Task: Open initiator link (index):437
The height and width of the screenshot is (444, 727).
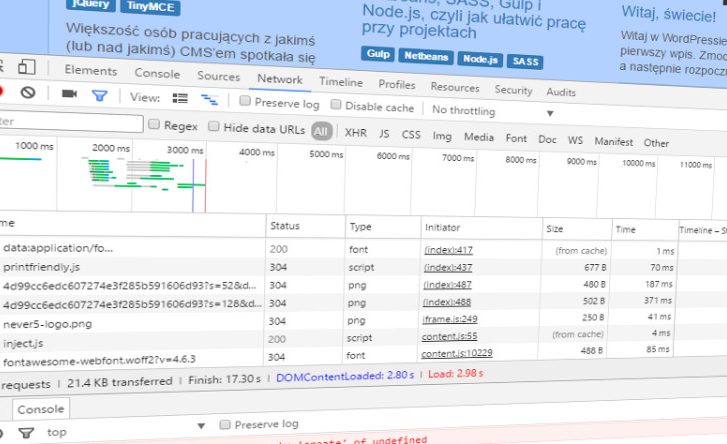Action: pyautogui.click(x=447, y=268)
